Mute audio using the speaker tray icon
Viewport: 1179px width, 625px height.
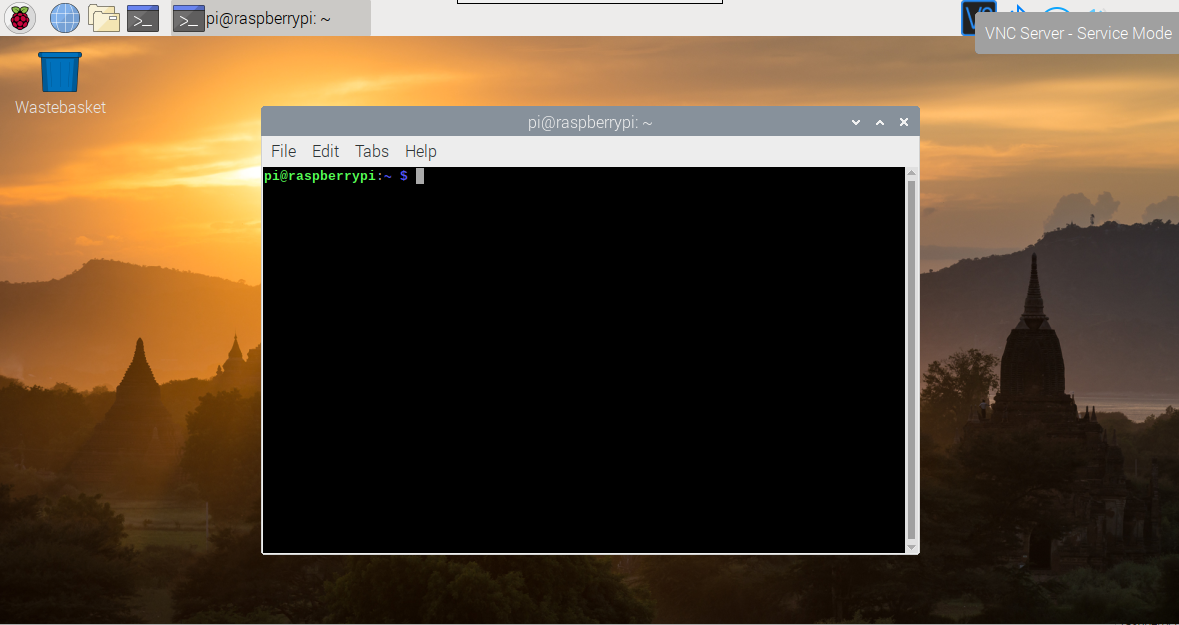click(1098, 12)
